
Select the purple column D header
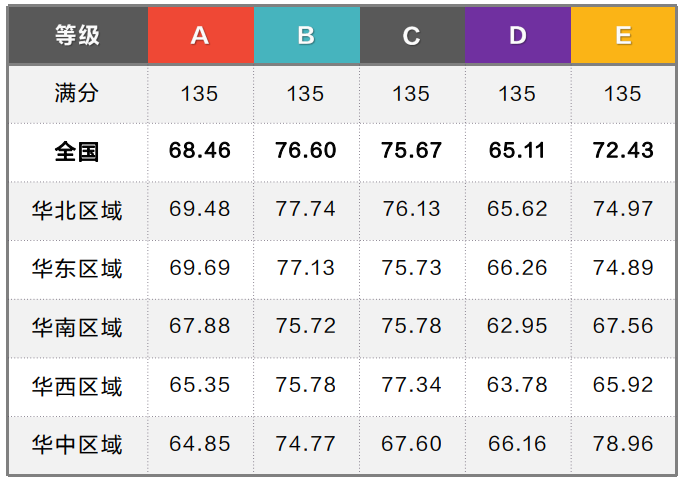[x=517, y=36]
